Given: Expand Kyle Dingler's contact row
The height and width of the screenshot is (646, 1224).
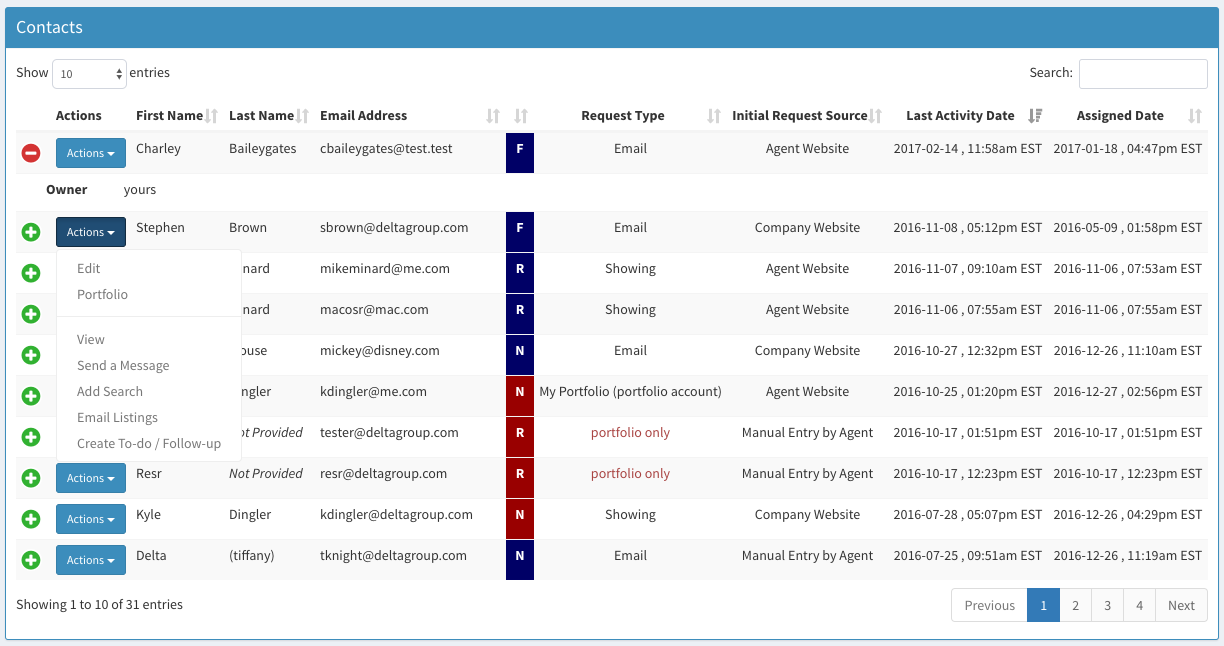Looking at the screenshot, I should (x=31, y=518).
